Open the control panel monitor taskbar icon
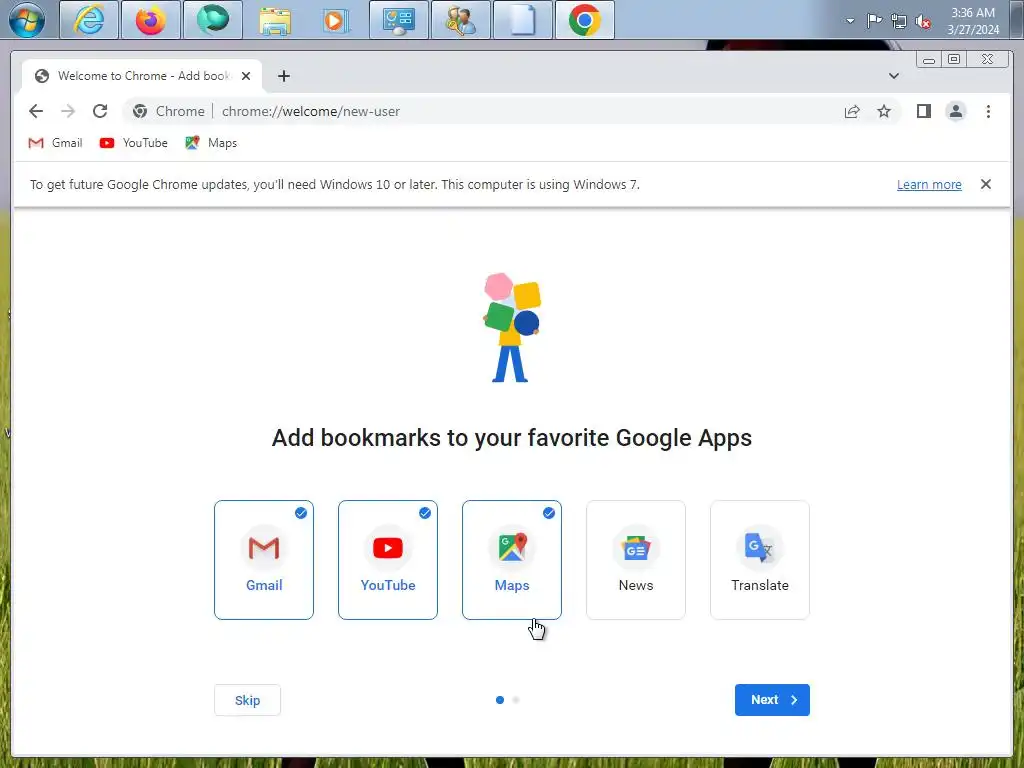The width and height of the screenshot is (1024, 768). 398,20
